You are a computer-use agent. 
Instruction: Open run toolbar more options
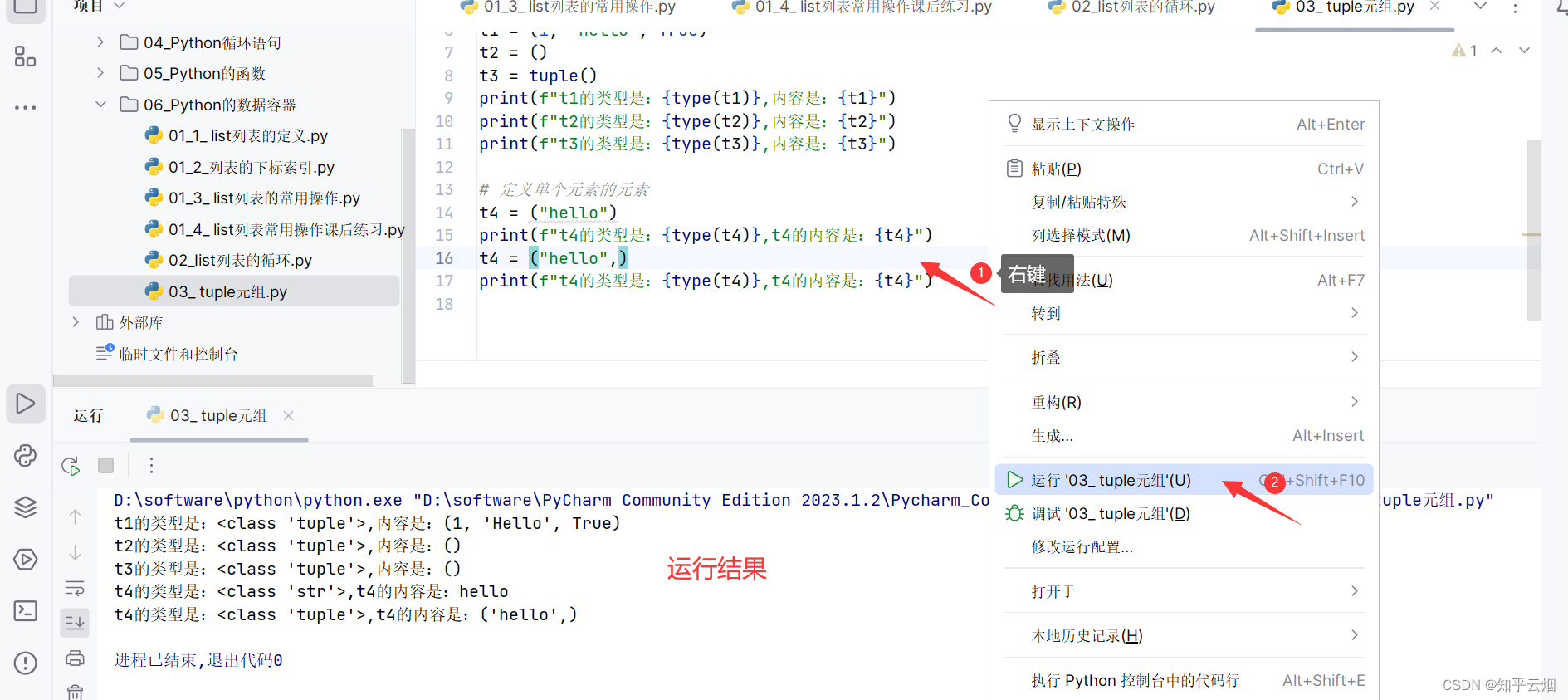click(x=151, y=466)
